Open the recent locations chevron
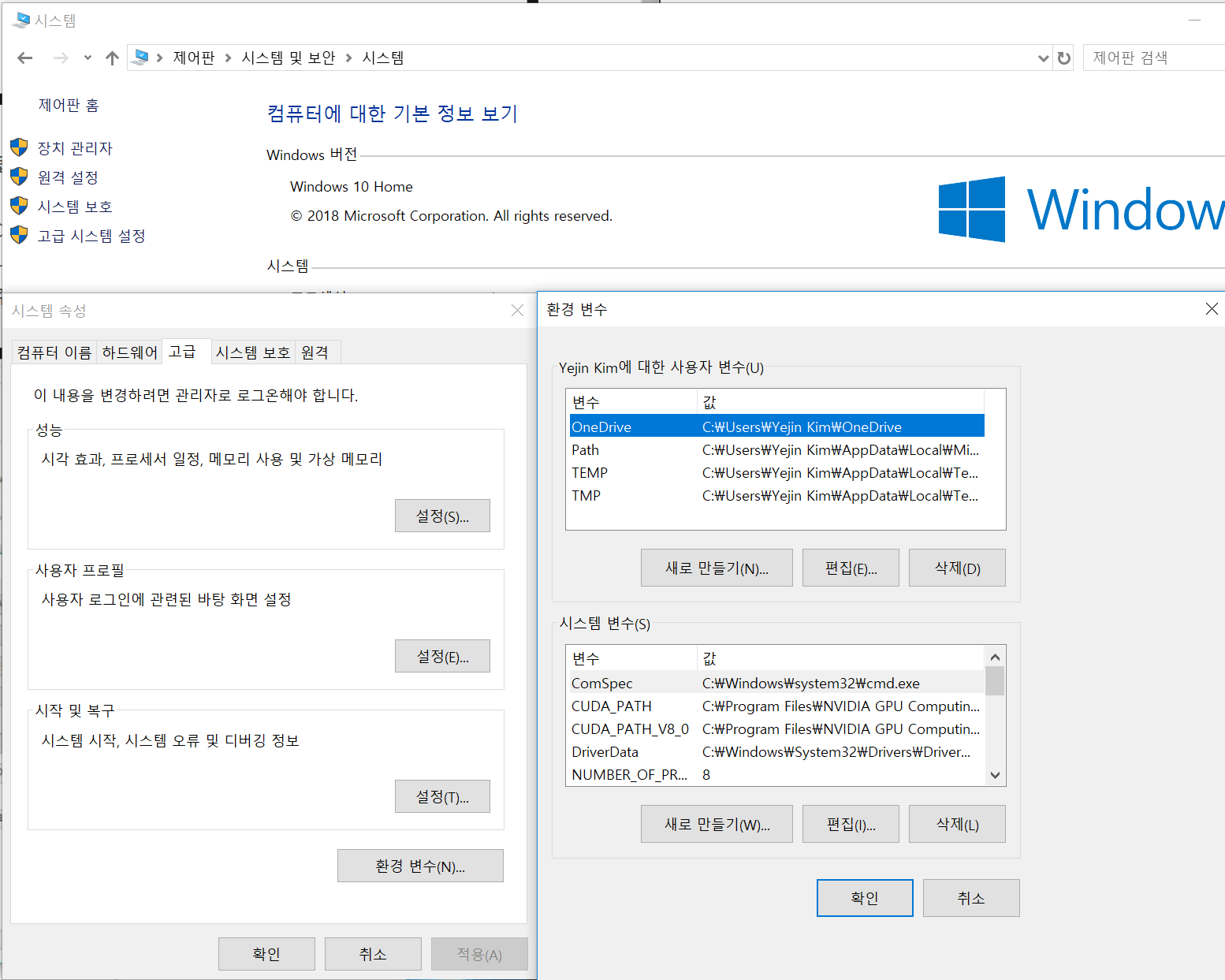This screenshot has height=980, width=1225. (x=87, y=58)
